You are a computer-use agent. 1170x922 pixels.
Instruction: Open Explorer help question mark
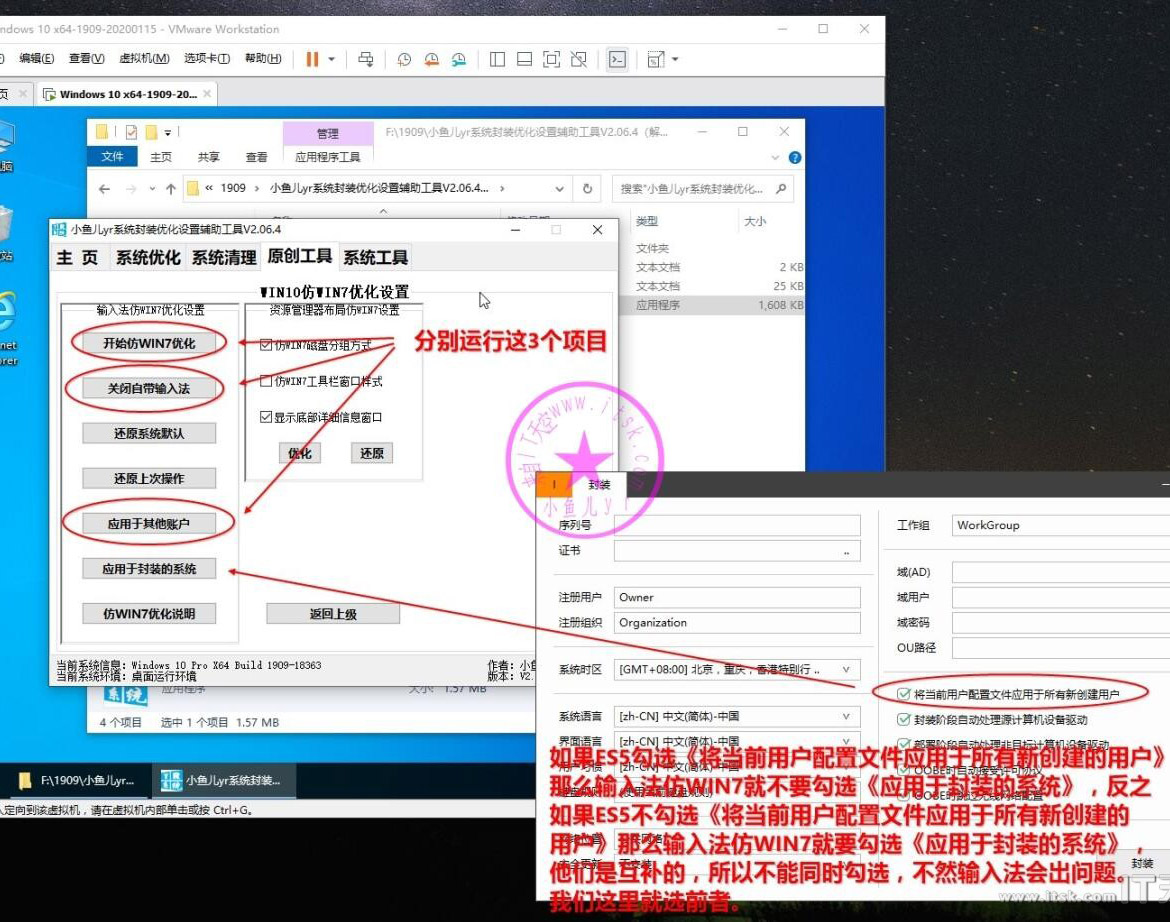[795, 157]
